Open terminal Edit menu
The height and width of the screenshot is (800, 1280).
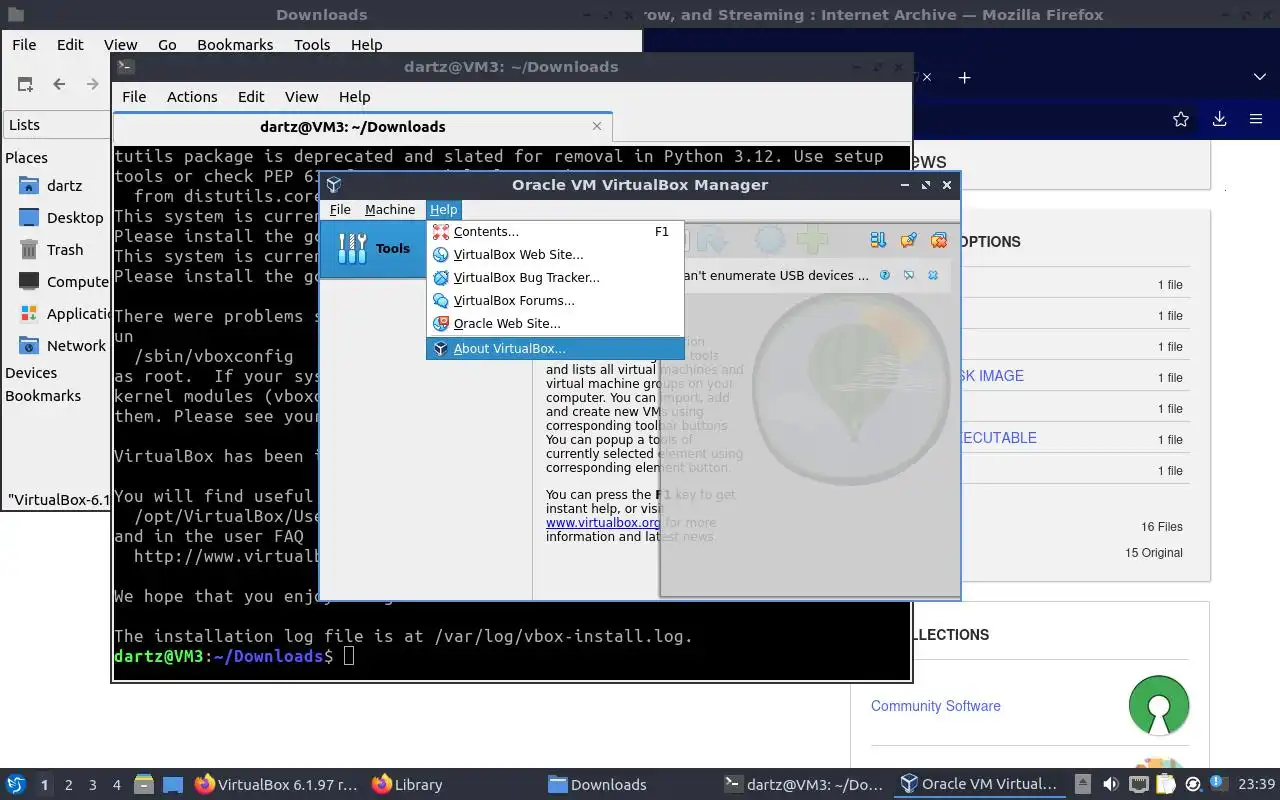251,96
